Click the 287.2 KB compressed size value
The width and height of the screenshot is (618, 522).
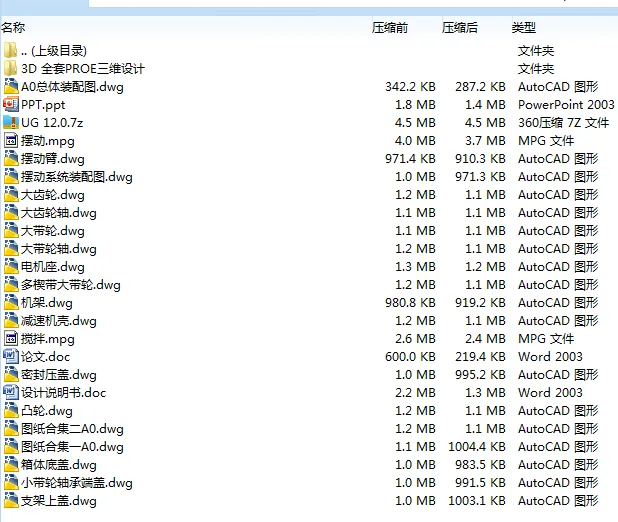(x=480, y=86)
